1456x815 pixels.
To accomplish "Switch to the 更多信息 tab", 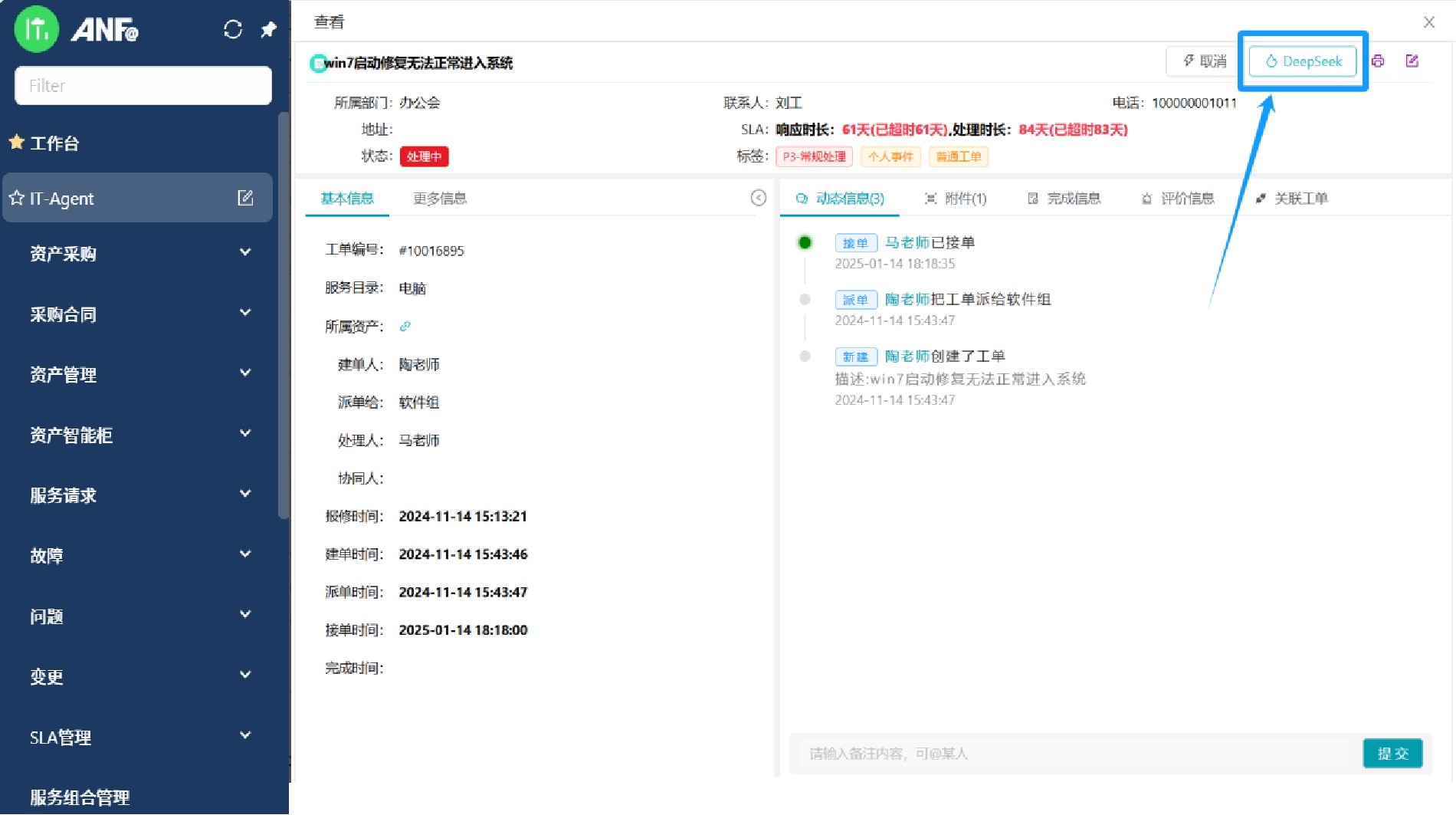I will (x=440, y=199).
